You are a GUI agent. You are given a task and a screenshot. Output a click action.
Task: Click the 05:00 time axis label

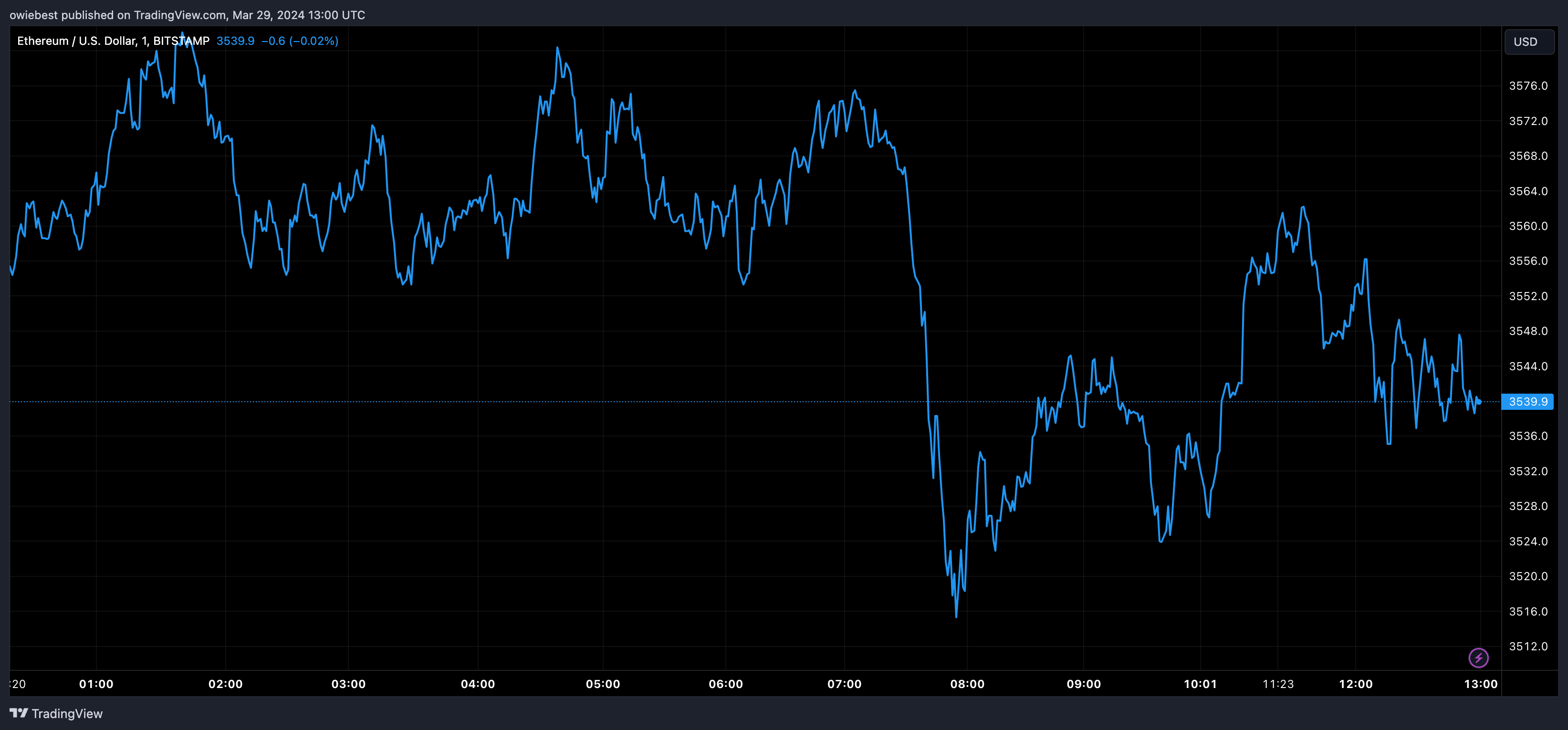(603, 684)
